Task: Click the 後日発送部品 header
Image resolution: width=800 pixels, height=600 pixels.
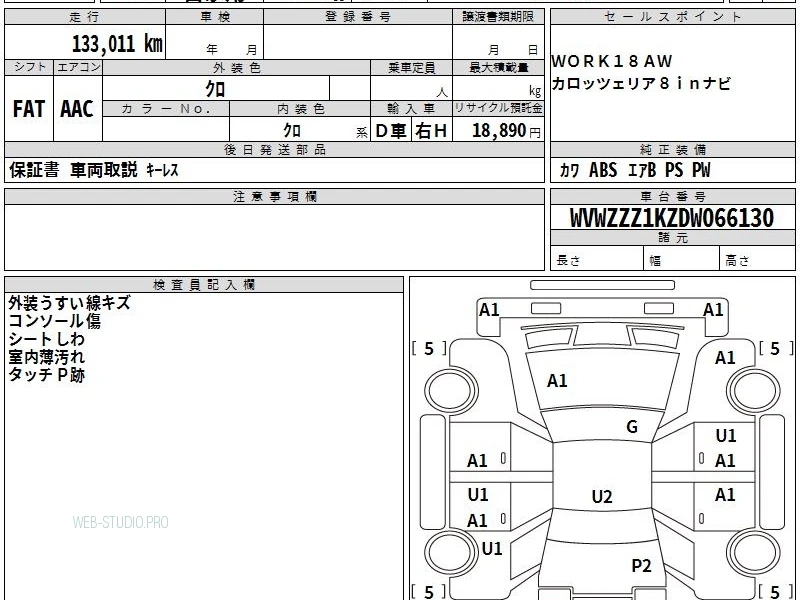Action: (x=274, y=149)
